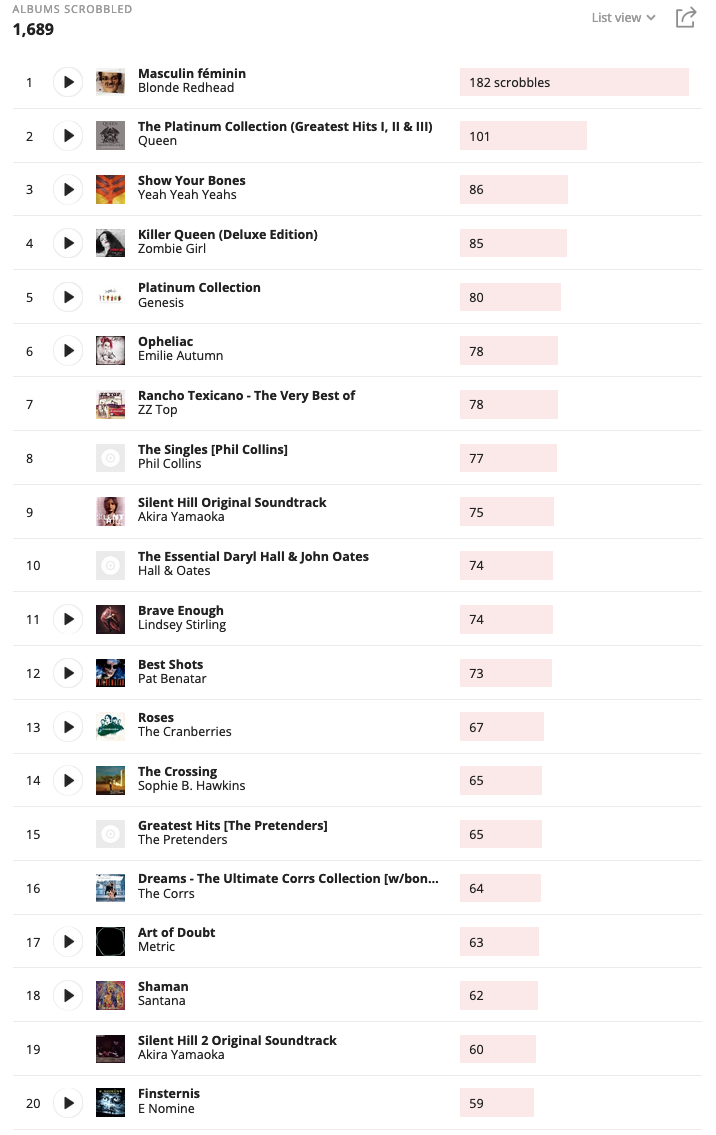716x1135 pixels.
Task: Click the Best Shots album cover art
Action: 110,673
